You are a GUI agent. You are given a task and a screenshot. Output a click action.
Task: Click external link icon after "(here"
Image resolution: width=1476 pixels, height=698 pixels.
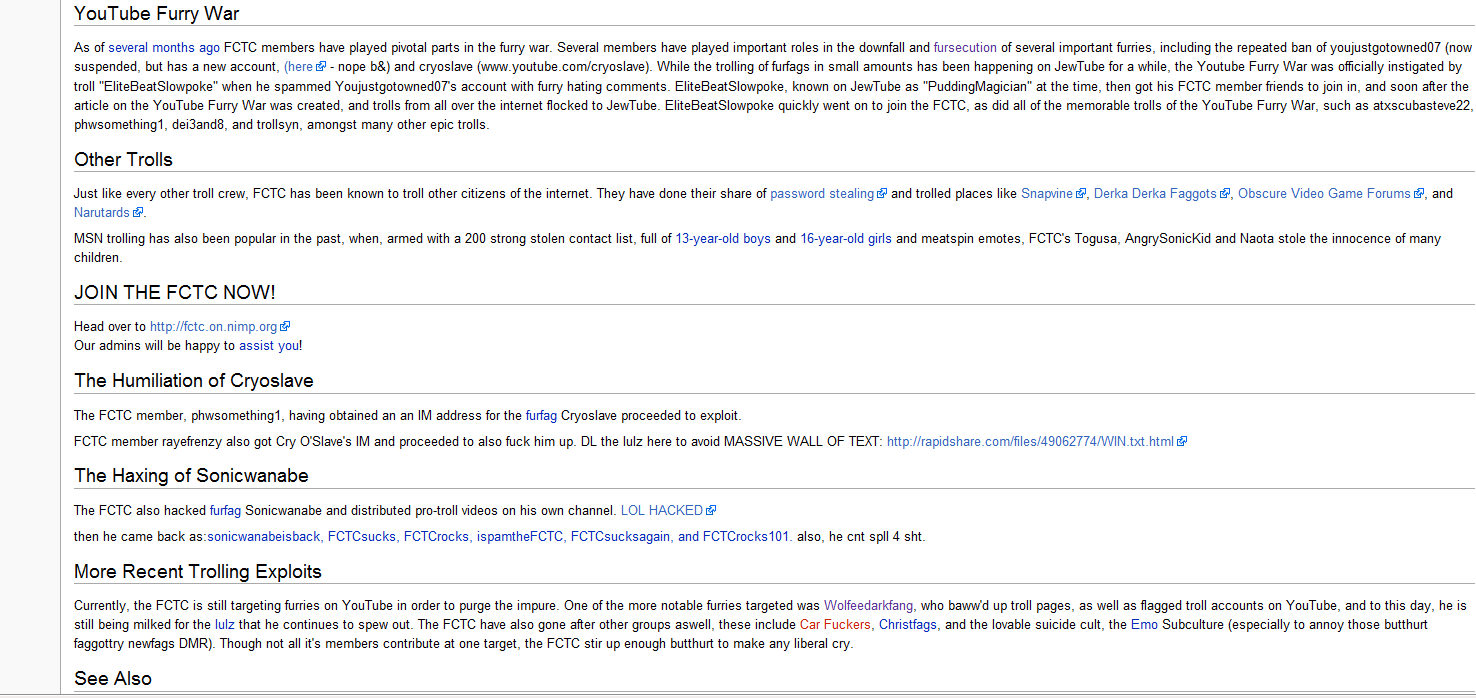pos(321,67)
